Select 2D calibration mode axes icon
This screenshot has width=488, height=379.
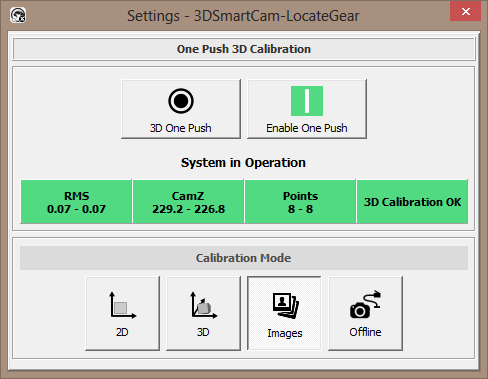(122, 305)
